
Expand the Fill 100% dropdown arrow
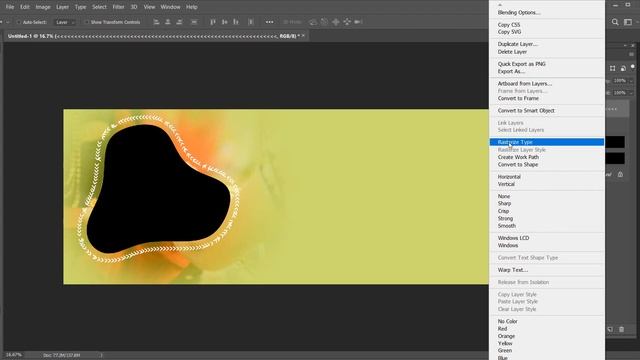(631, 93)
